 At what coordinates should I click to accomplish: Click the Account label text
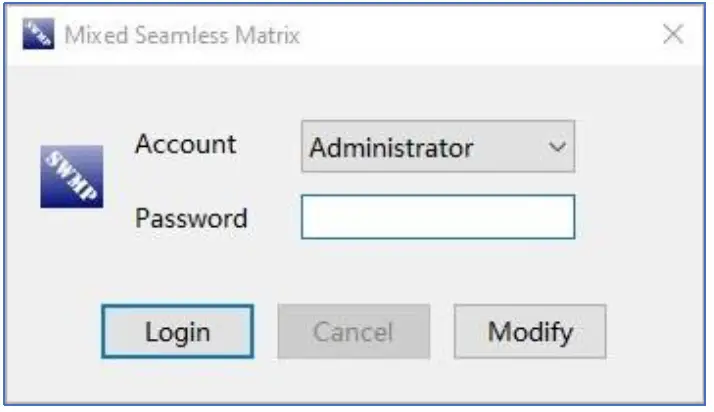tap(186, 144)
